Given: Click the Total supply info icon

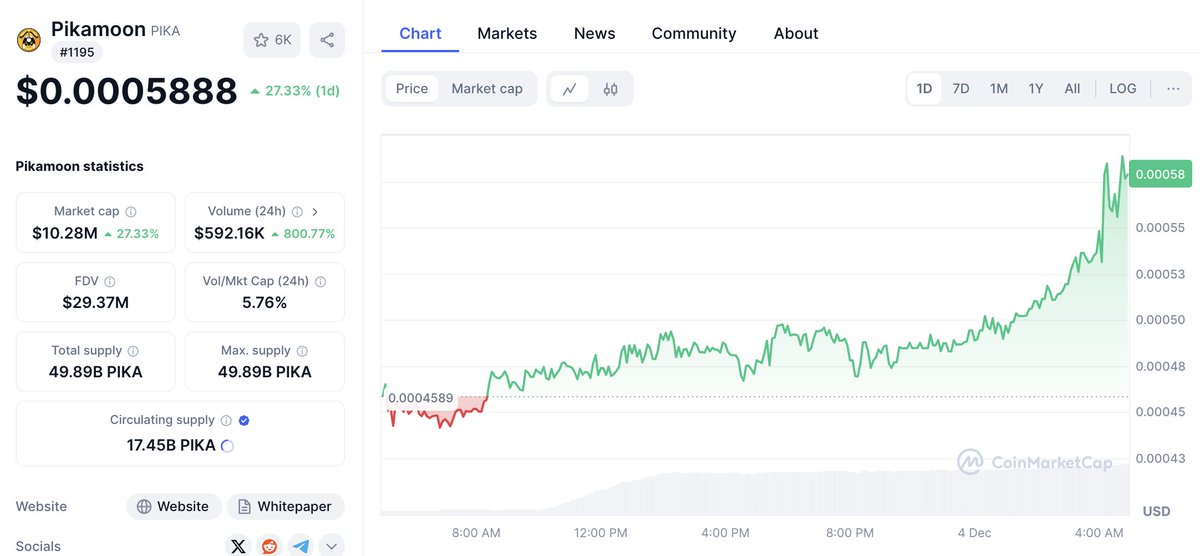Looking at the screenshot, I should pyautogui.click(x=133, y=351).
